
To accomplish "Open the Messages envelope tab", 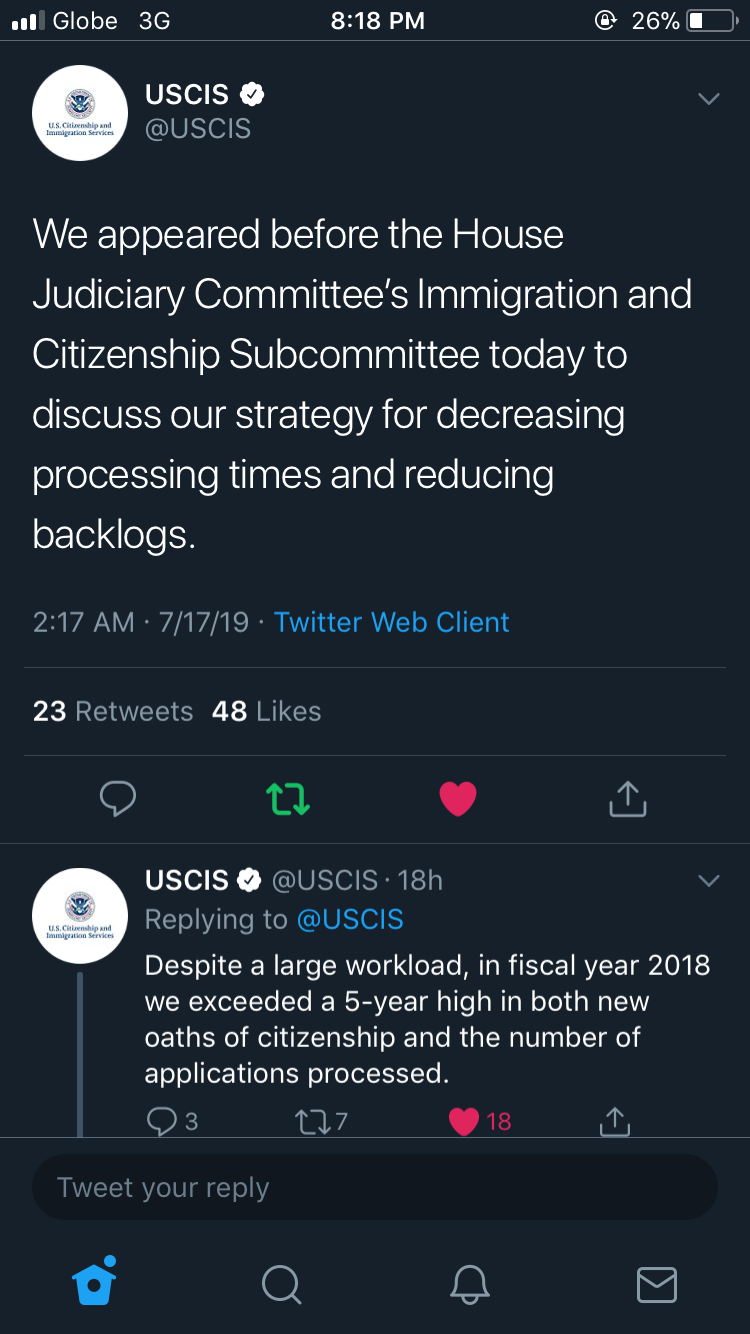I will tap(657, 1284).
